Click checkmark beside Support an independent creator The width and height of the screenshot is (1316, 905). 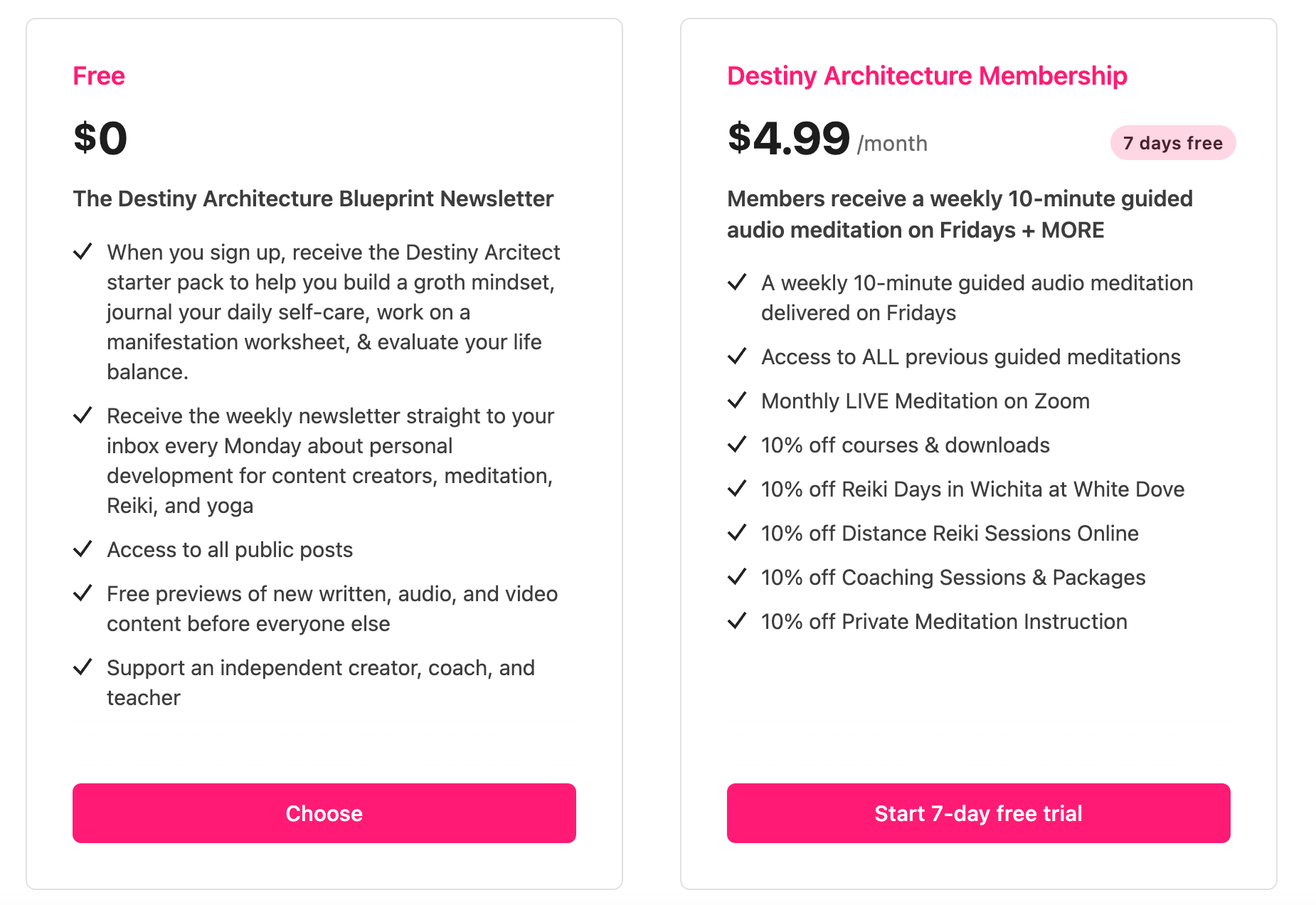click(x=83, y=667)
